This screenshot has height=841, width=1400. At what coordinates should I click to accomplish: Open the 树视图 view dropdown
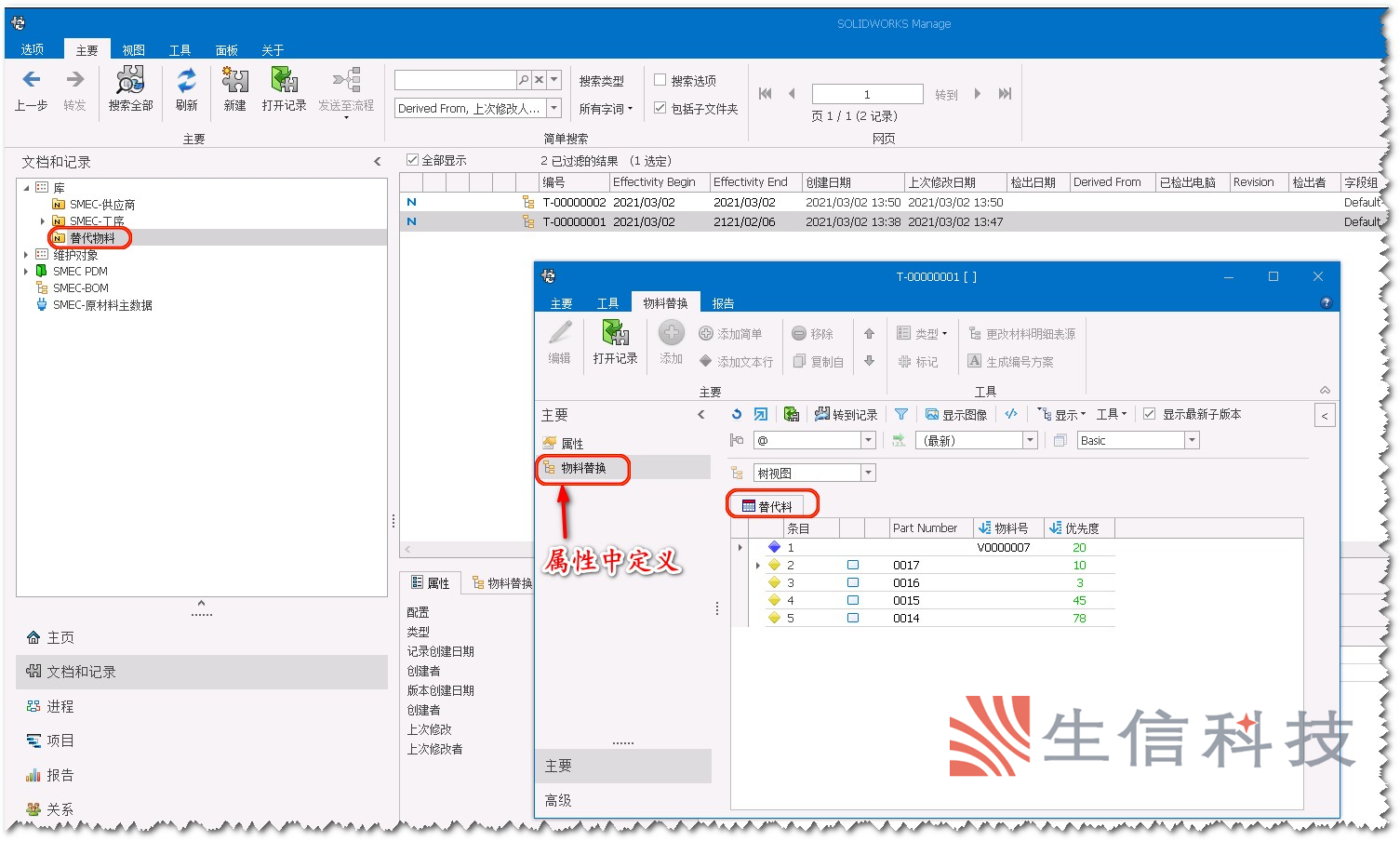[x=869, y=473]
